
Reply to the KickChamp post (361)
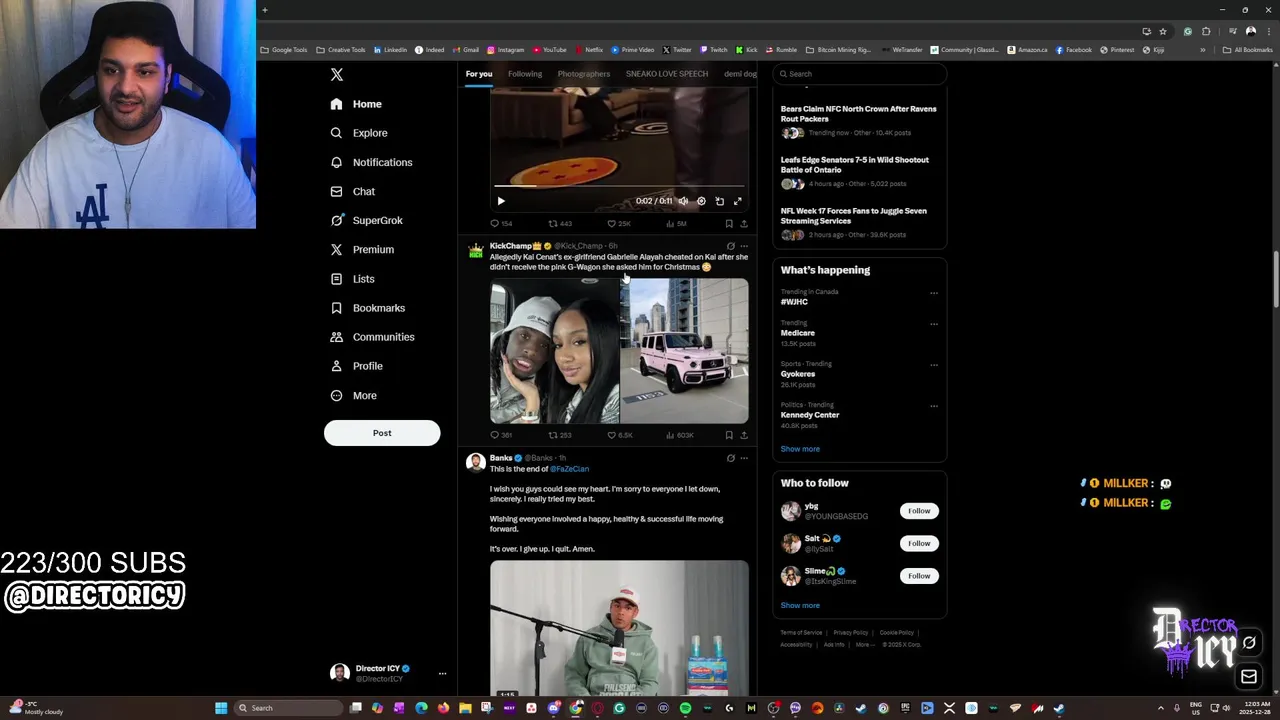tap(501, 435)
